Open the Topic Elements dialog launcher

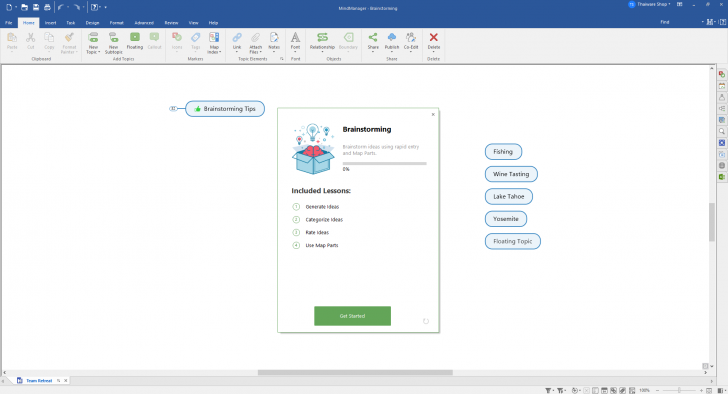click(282, 59)
